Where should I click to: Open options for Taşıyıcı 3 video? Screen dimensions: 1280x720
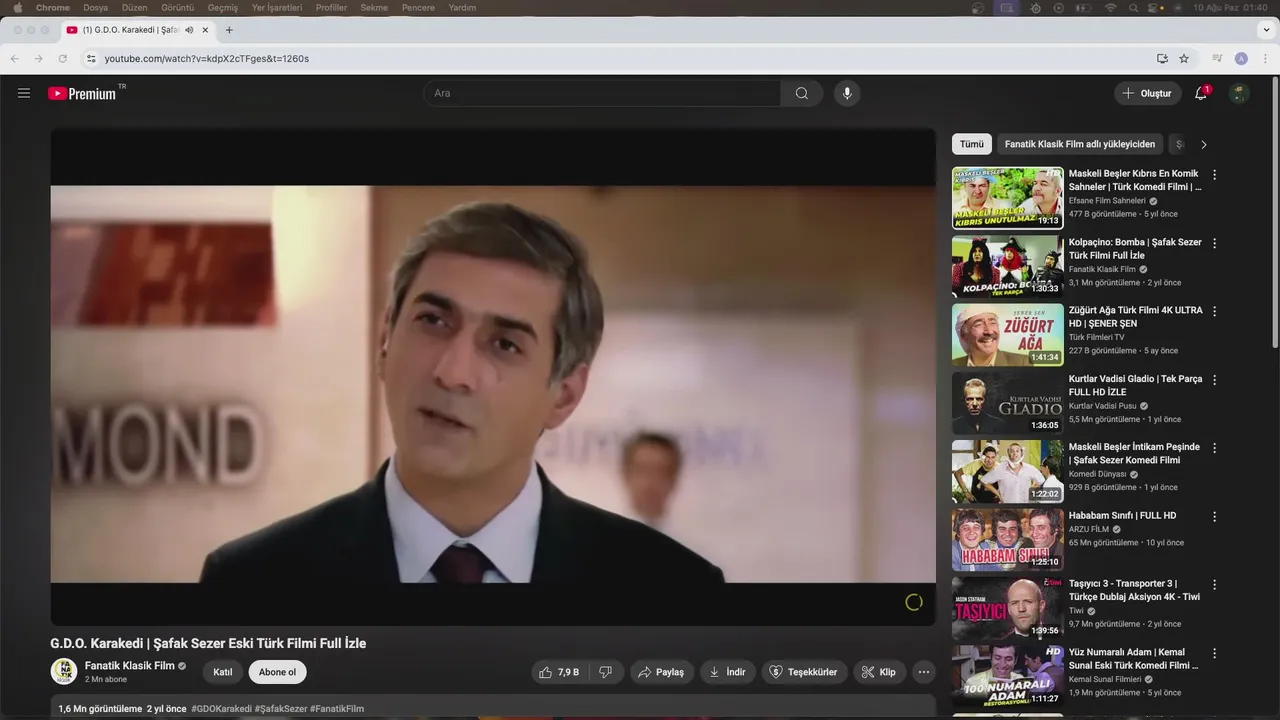[1214, 584]
